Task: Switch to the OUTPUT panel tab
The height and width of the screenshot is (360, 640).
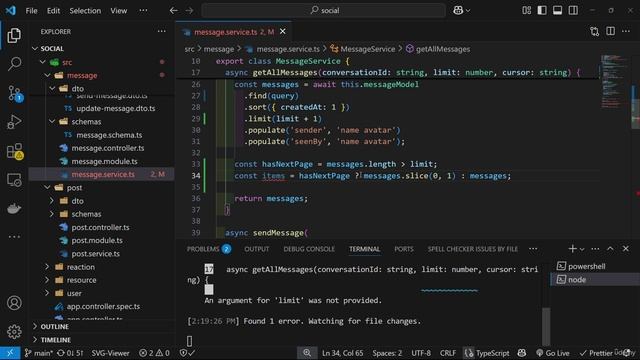Action: (257, 249)
